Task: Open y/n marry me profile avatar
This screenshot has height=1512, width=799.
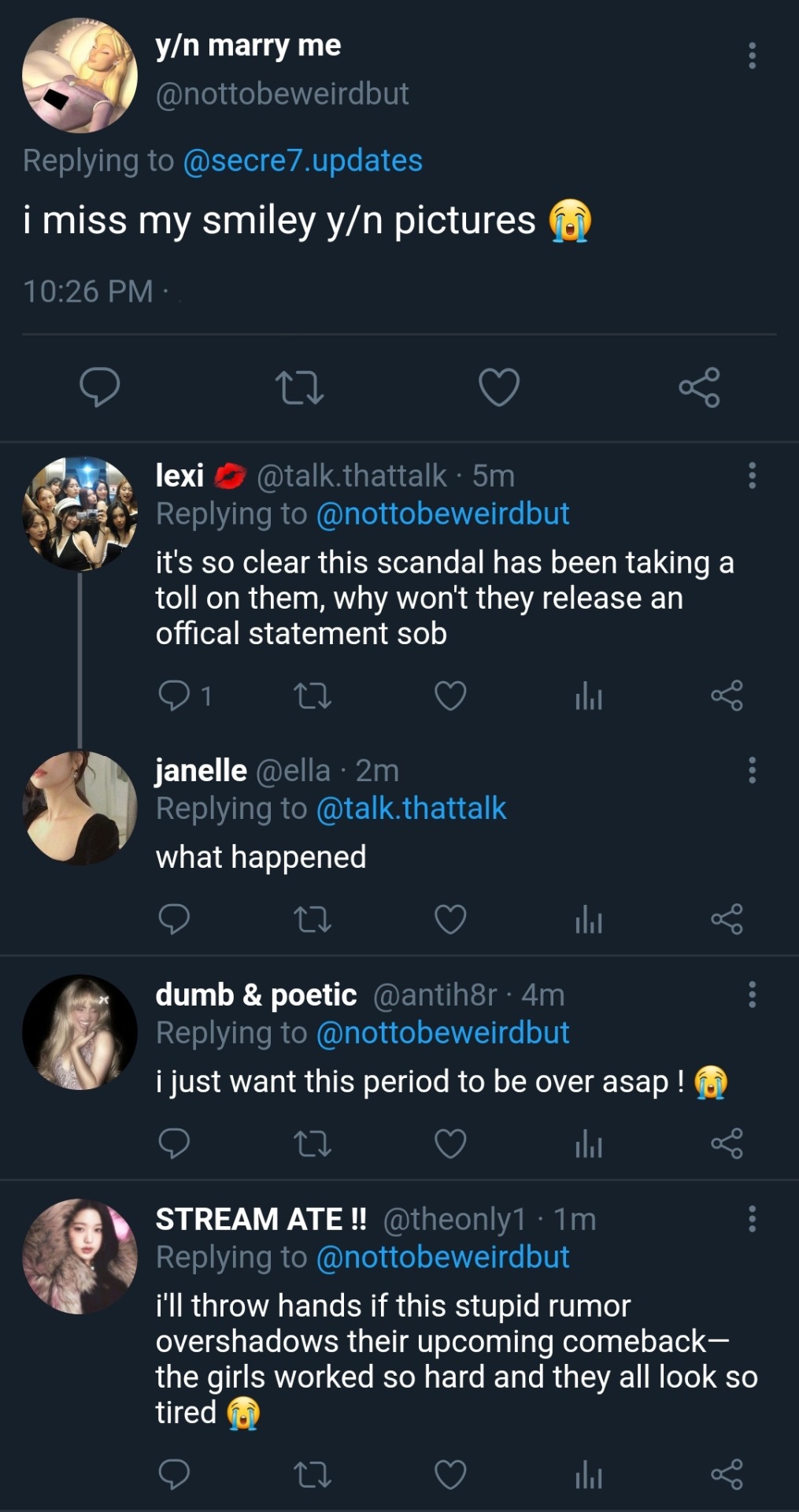Action: point(80,76)
